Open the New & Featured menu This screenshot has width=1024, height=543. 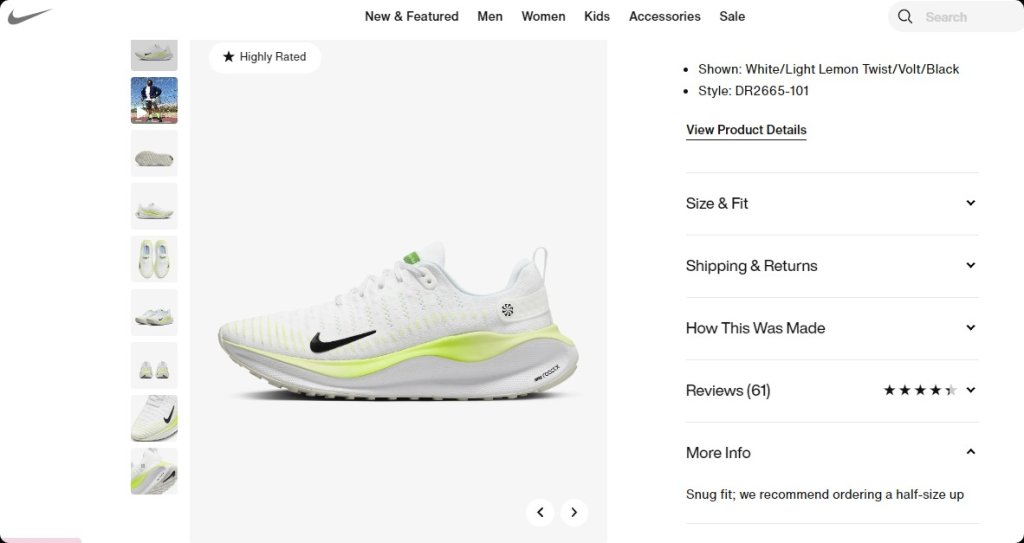point(411,16)
